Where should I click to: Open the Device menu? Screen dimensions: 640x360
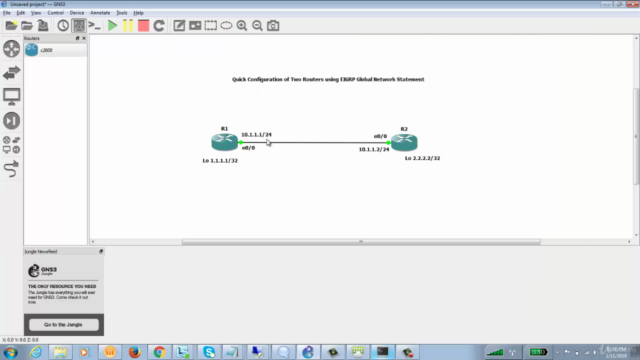[x=77, y=13]
